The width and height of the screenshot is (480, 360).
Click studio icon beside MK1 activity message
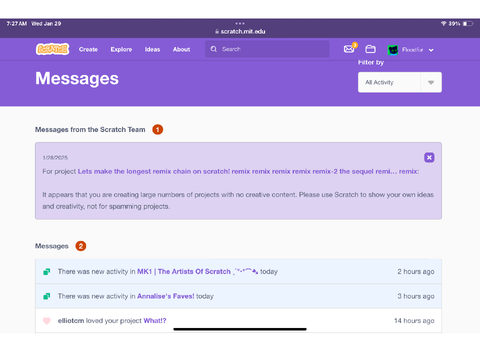tap(47, 272)
